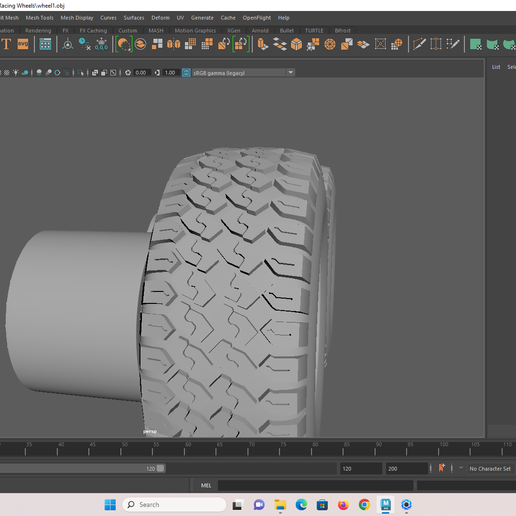This screenshot has height=516, width=516.
Task: Click the Circularize shelf icon
Action: (x=330, y=44)
